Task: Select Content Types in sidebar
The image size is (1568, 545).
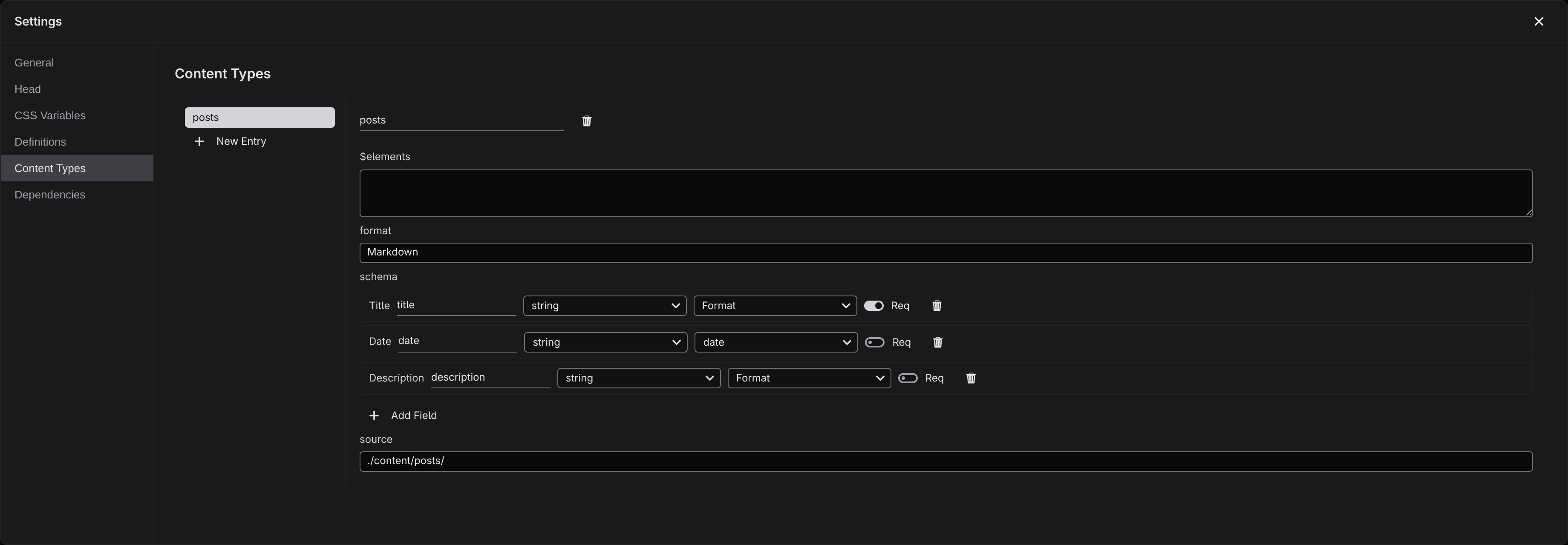Action: [x=77, y=169]
